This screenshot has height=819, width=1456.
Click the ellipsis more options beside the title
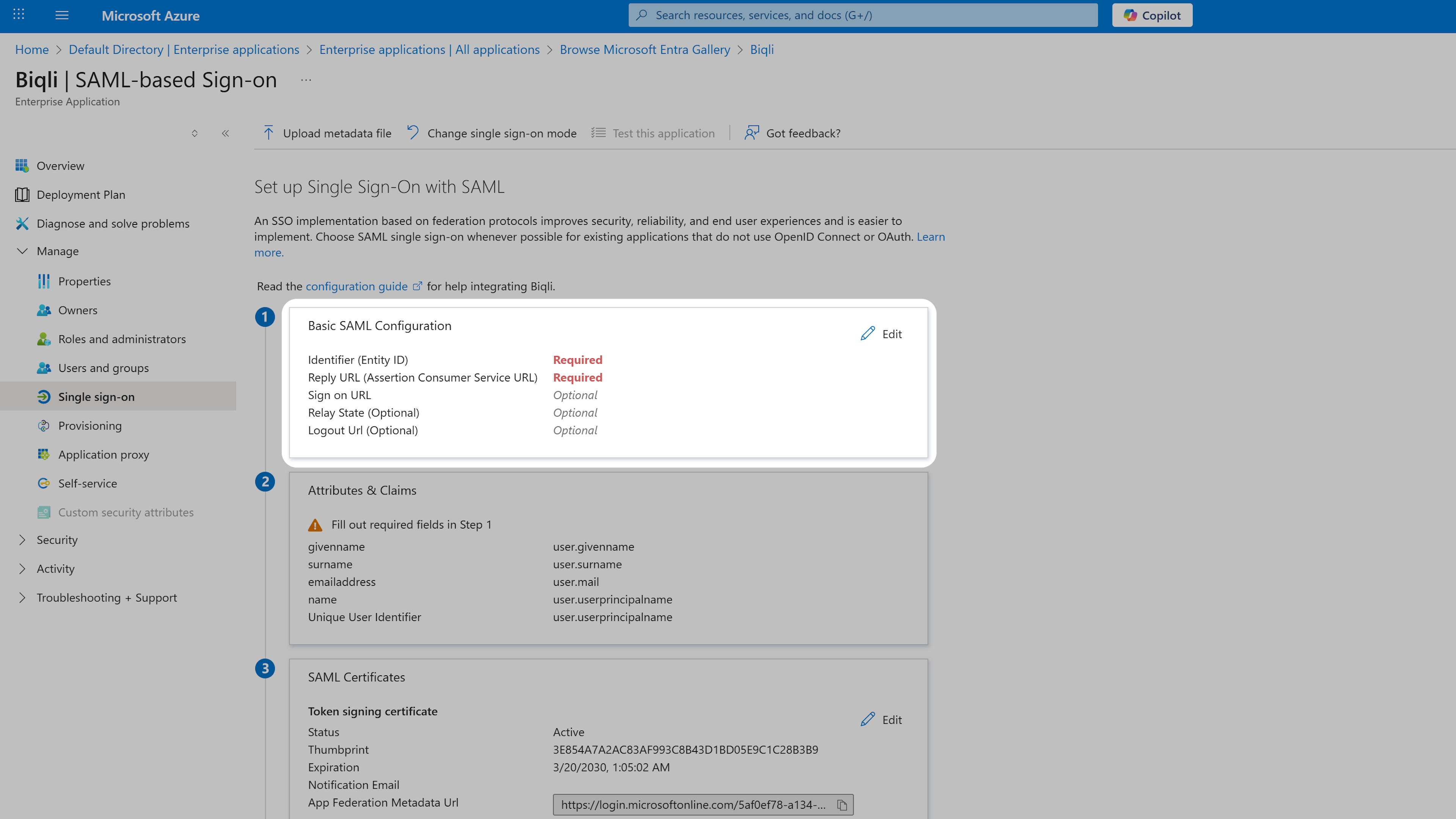point(306,80)
